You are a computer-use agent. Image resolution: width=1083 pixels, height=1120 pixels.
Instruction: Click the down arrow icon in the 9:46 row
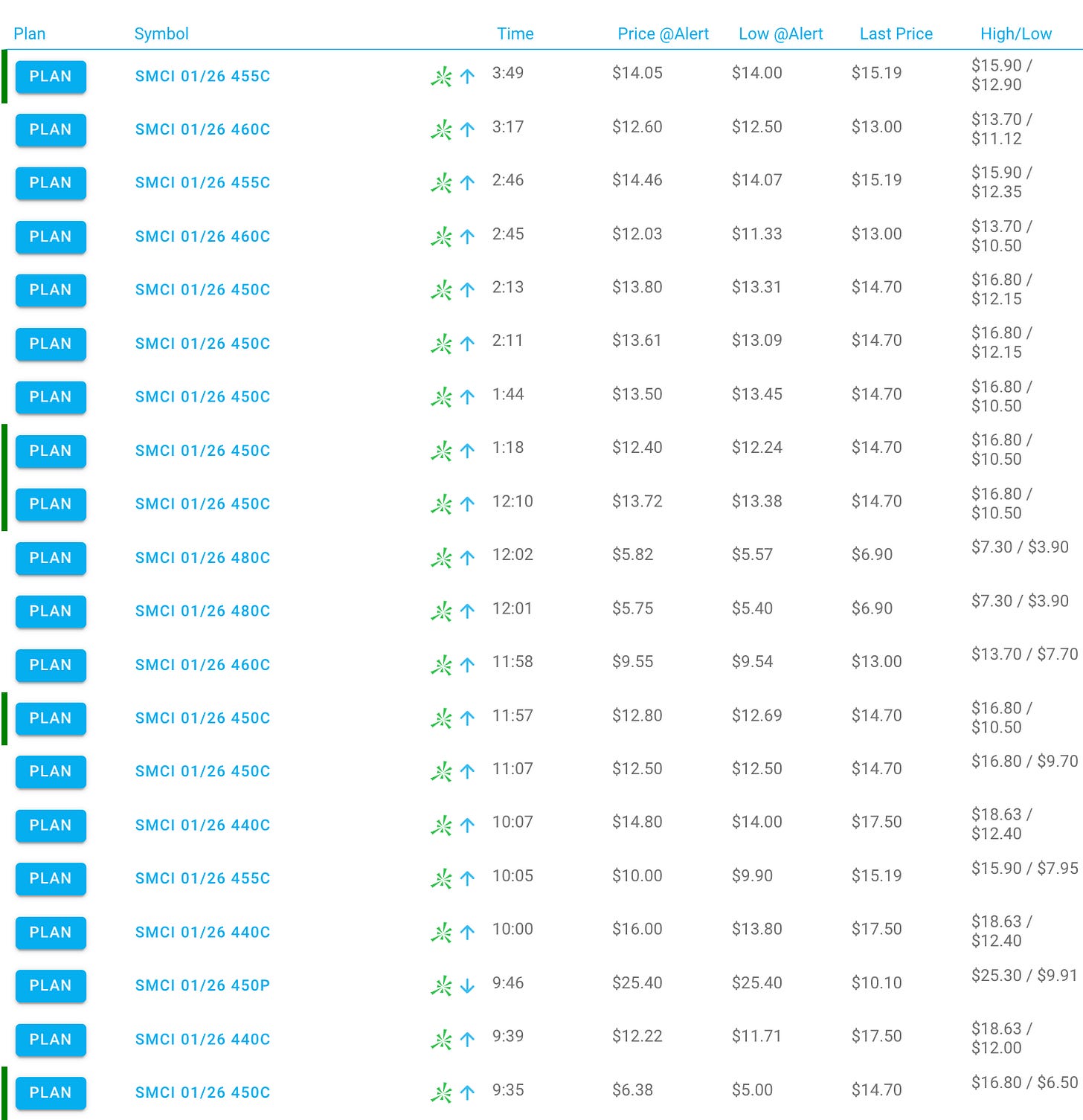click(x=467, y=986)
